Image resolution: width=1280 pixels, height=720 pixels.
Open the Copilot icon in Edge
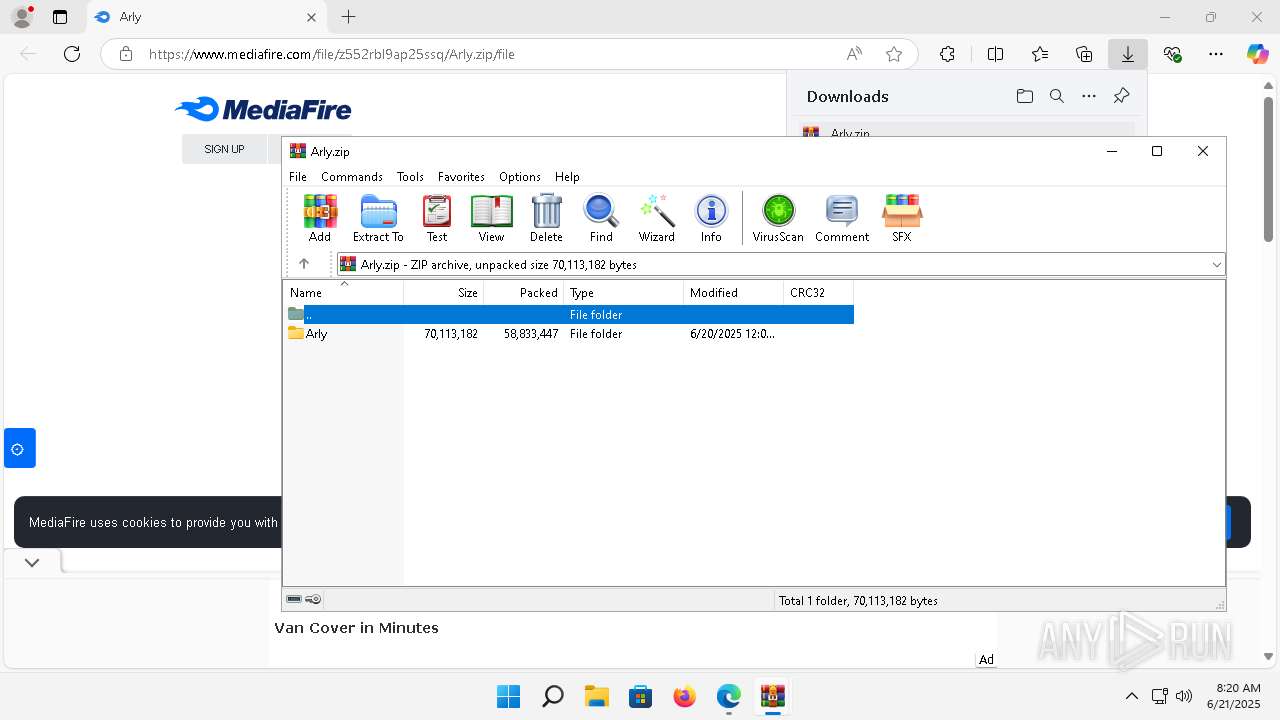(1257, 54)
